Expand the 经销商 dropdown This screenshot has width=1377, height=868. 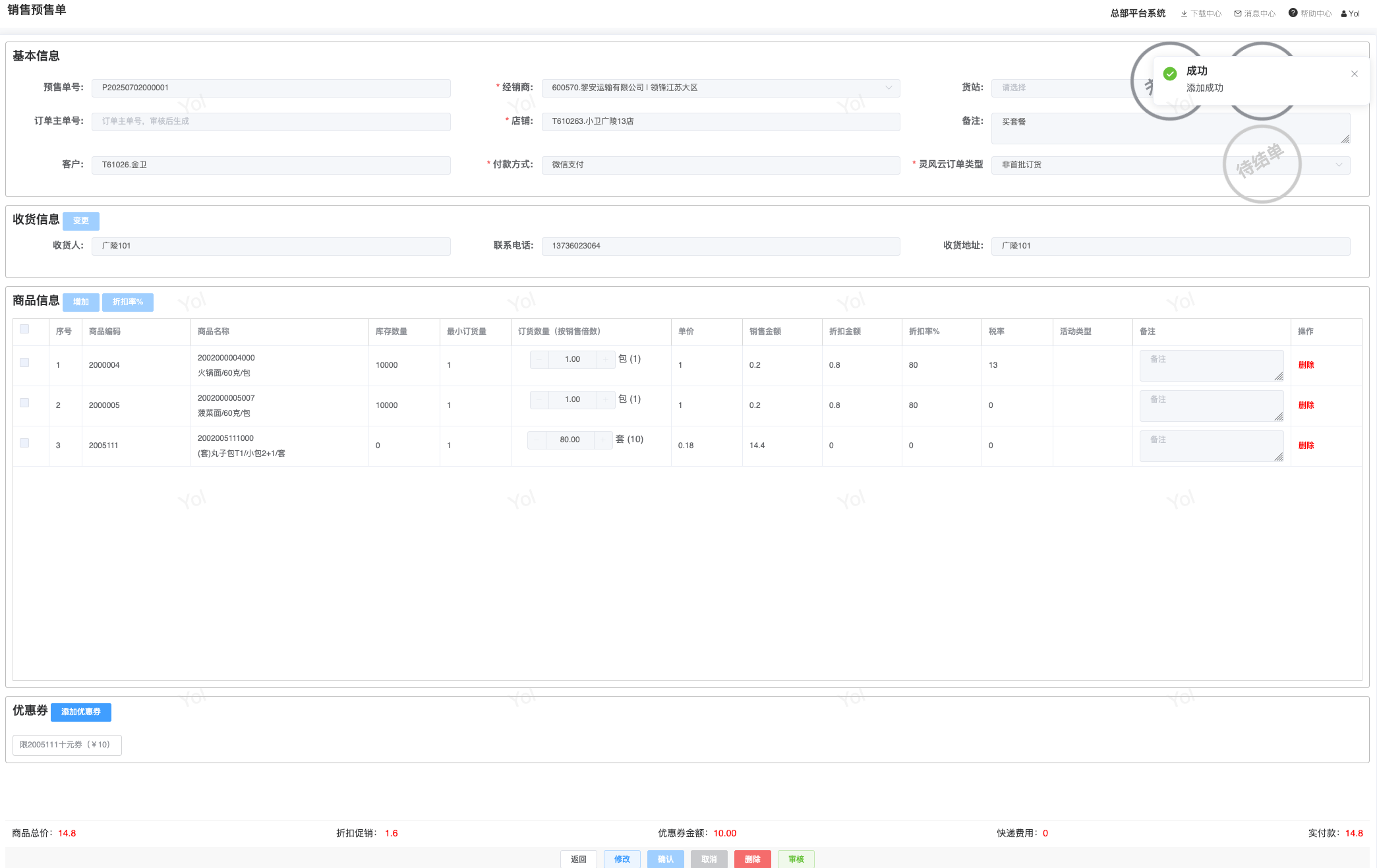point(888,88)
